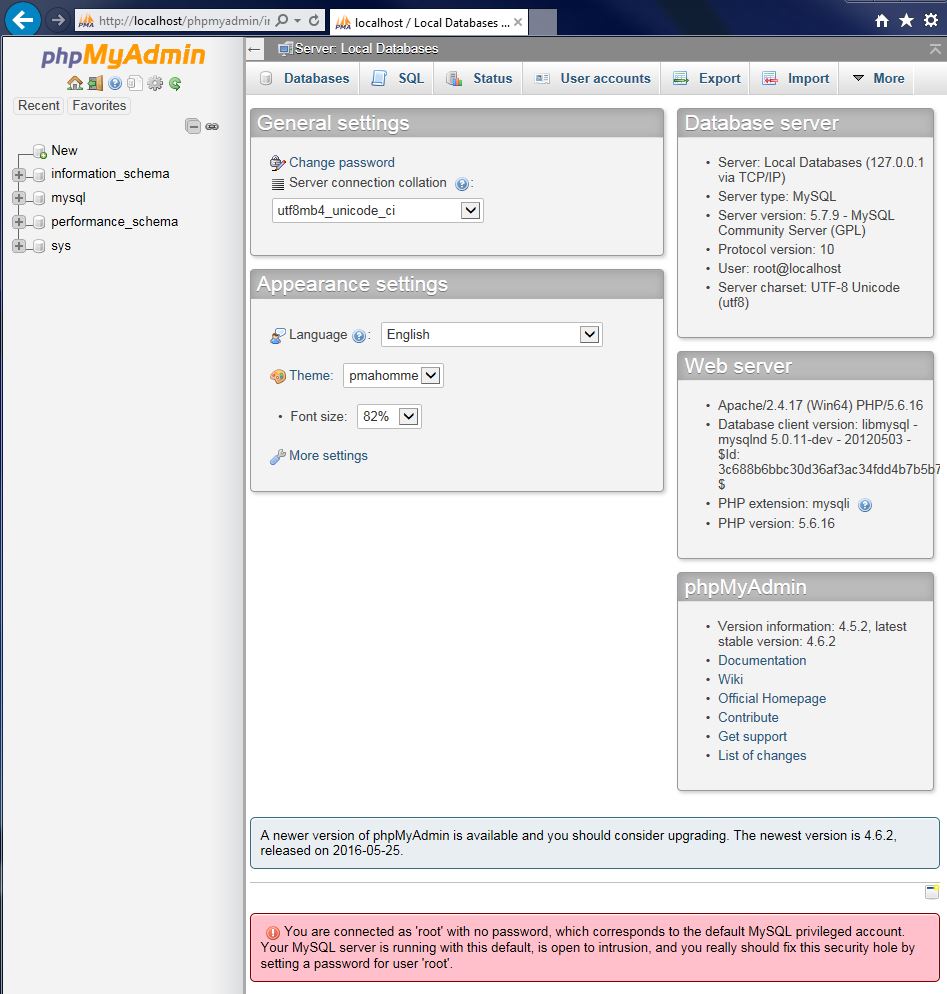
Task: Open a new browser tab
Action: click(x=543, y=23)
